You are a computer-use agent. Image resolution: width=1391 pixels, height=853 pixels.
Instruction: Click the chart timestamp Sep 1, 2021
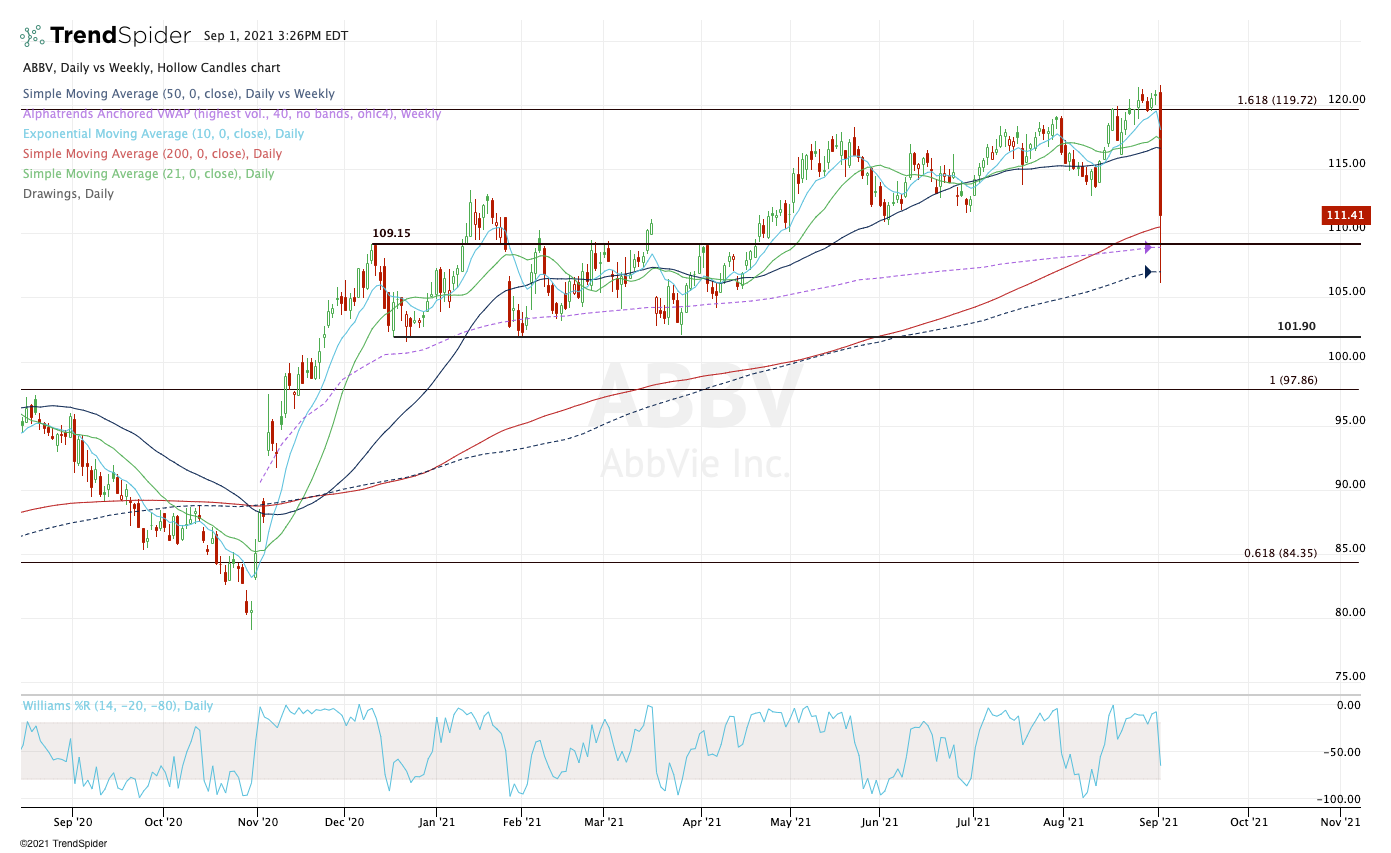[x=275, y=36]
